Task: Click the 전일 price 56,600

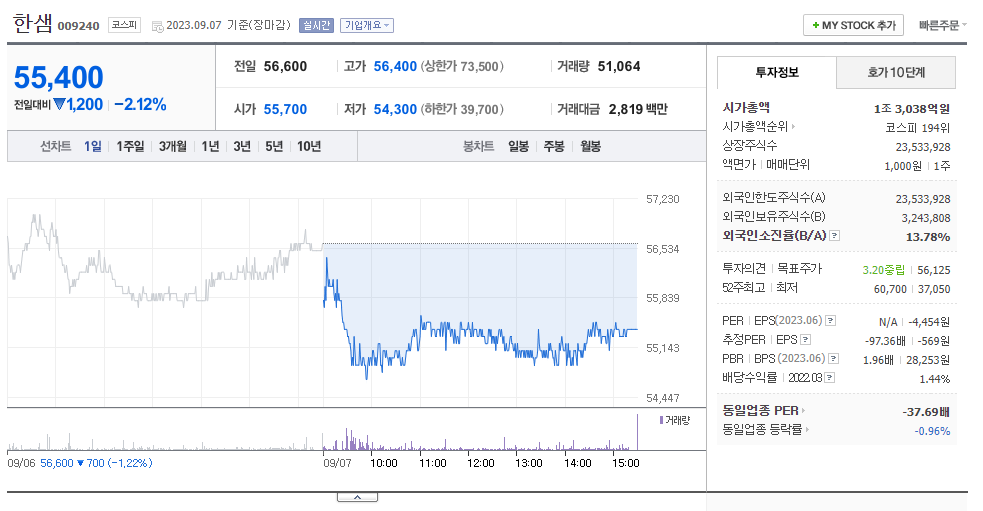Action: (x=285, y=66)
